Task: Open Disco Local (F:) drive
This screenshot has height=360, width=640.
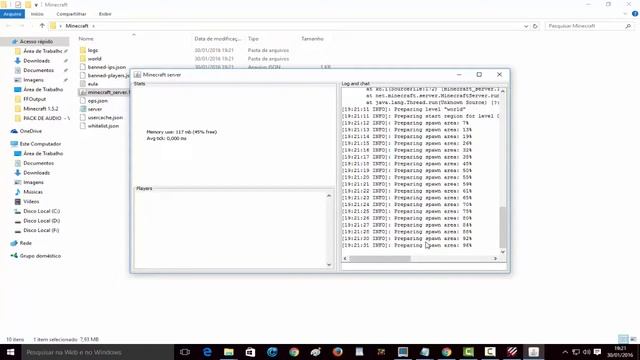Action: point(41,230)
